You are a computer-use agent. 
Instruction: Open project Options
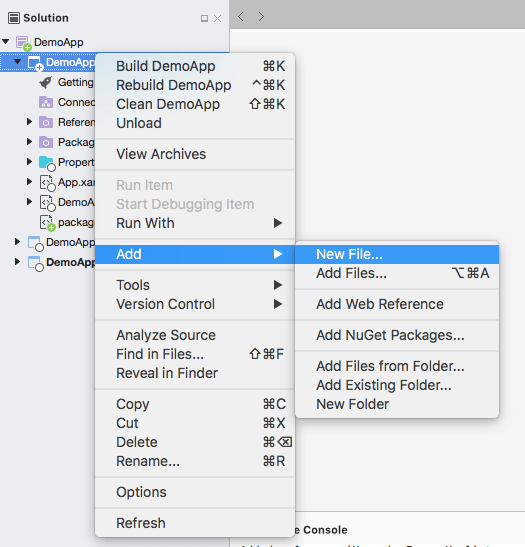click(195, 492)
